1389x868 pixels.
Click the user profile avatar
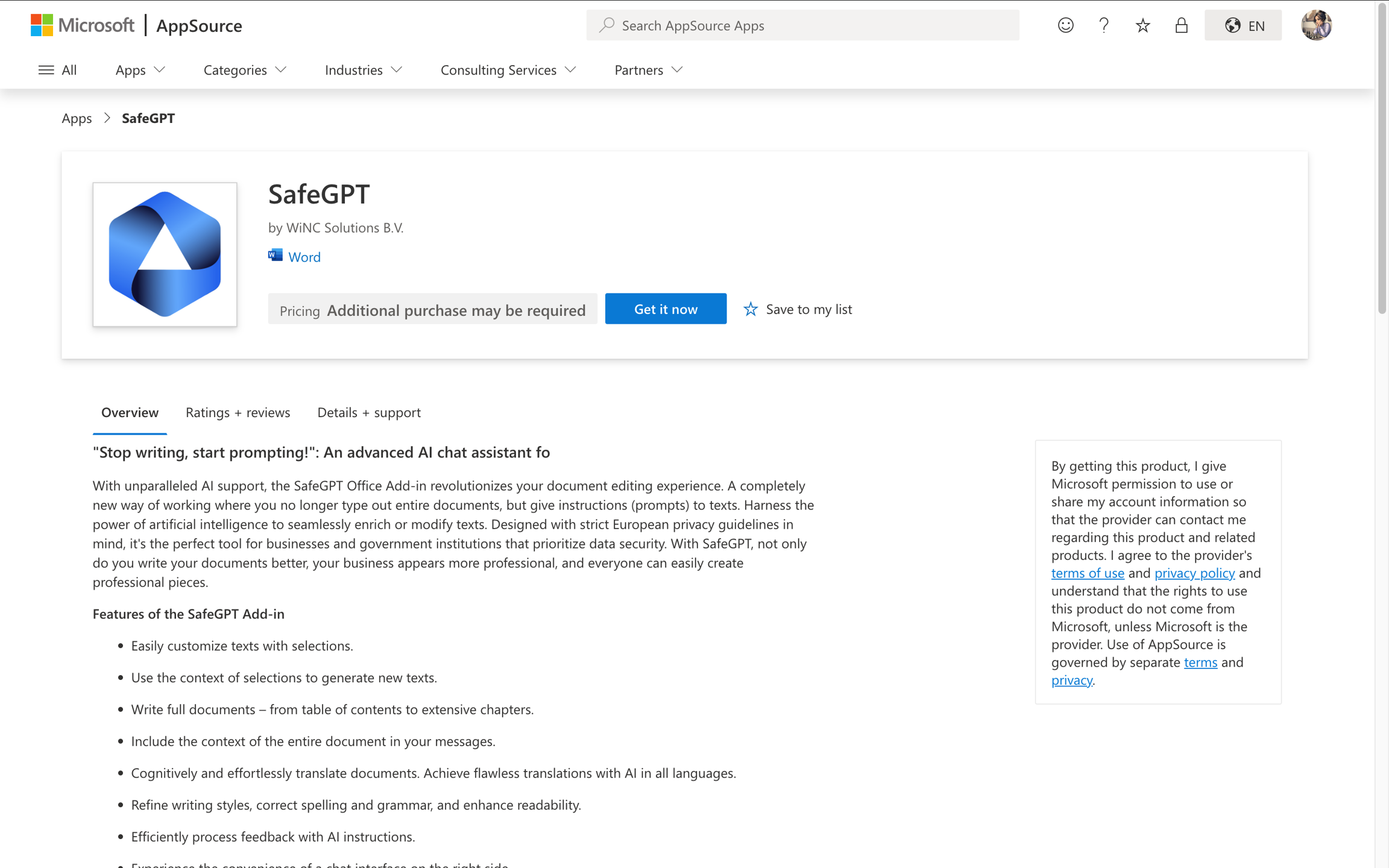click(x=1316, y=25)
